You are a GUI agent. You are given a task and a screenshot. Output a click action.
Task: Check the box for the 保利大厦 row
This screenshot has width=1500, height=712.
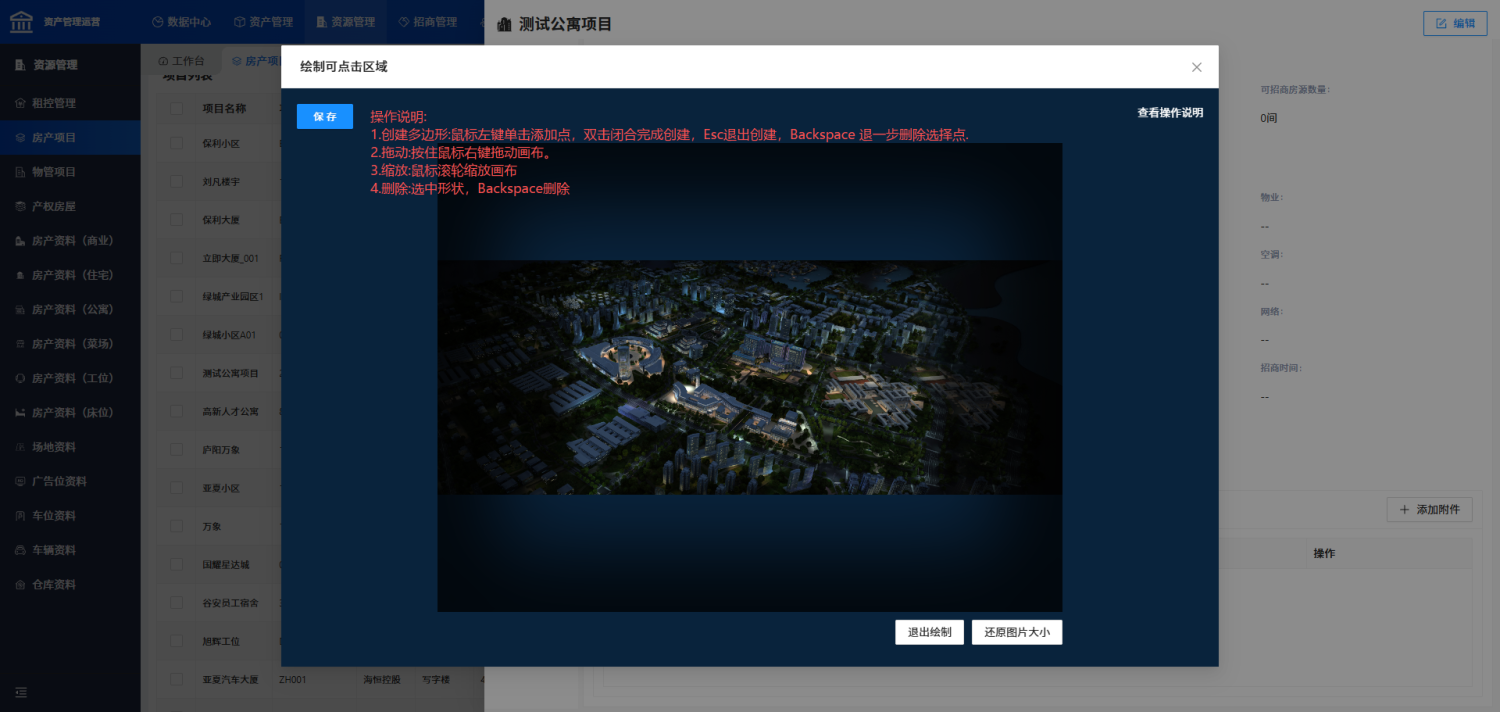coord(176,220)
